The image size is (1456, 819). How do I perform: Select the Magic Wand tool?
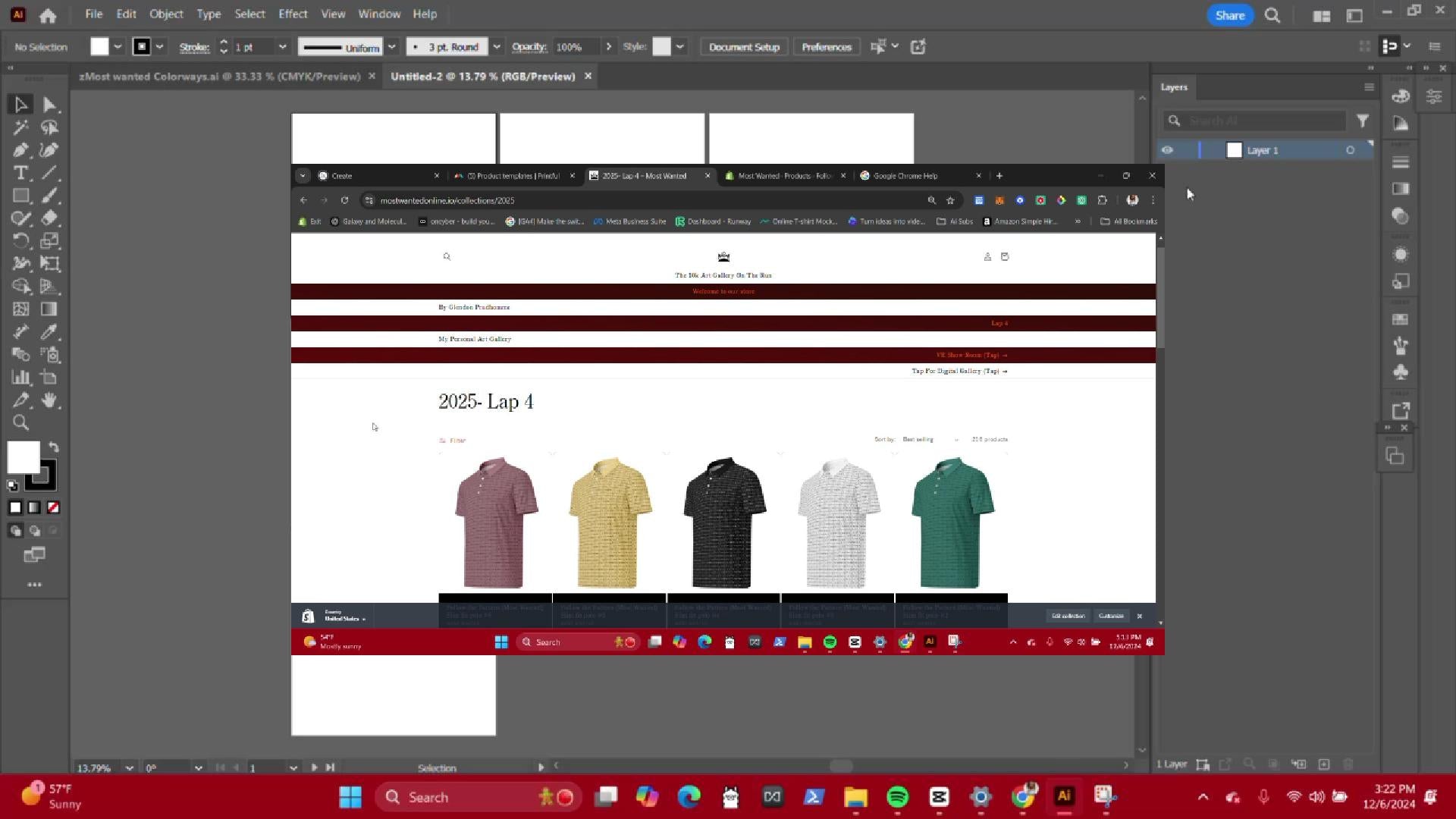[20, 127]
